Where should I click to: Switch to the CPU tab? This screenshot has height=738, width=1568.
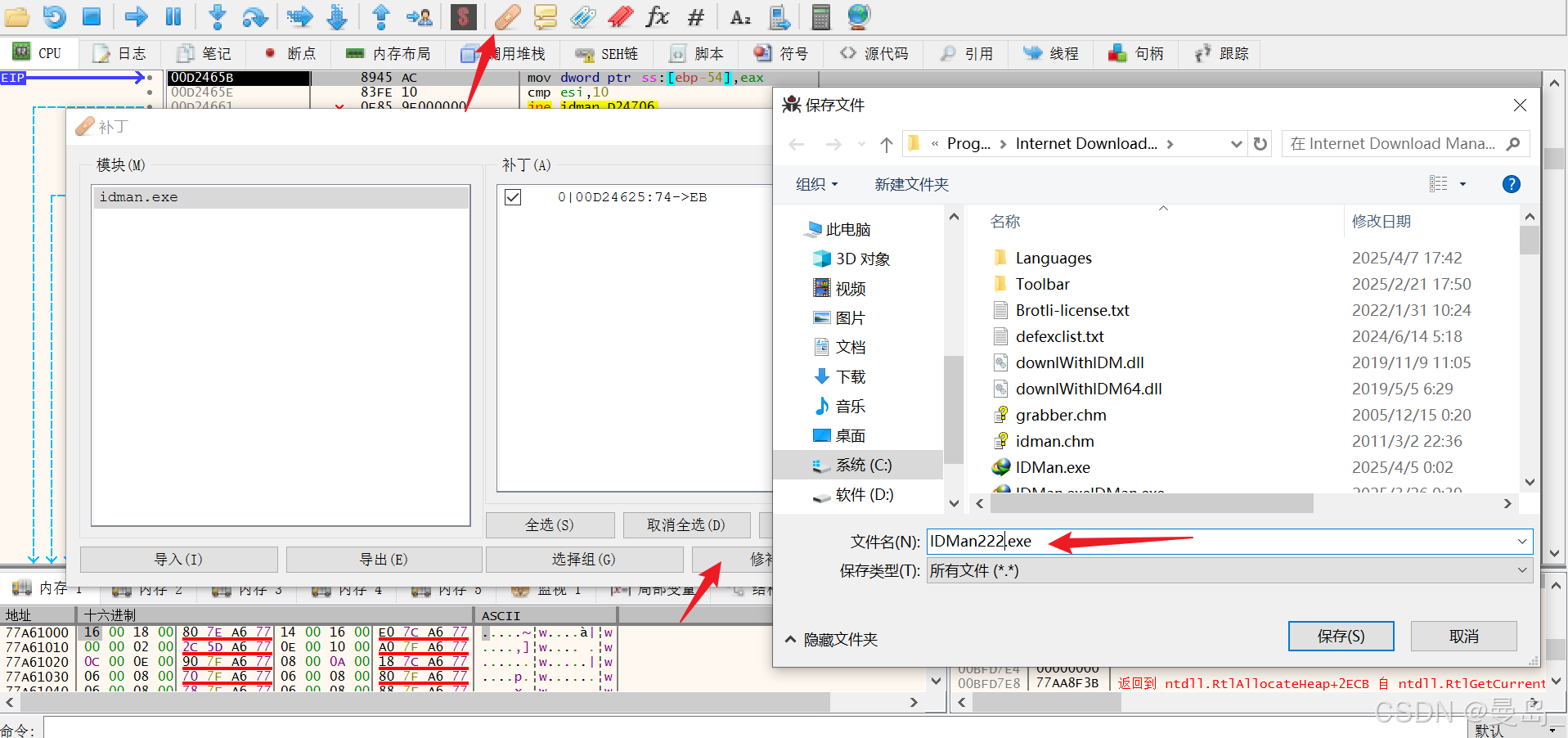tap(38, 53)
